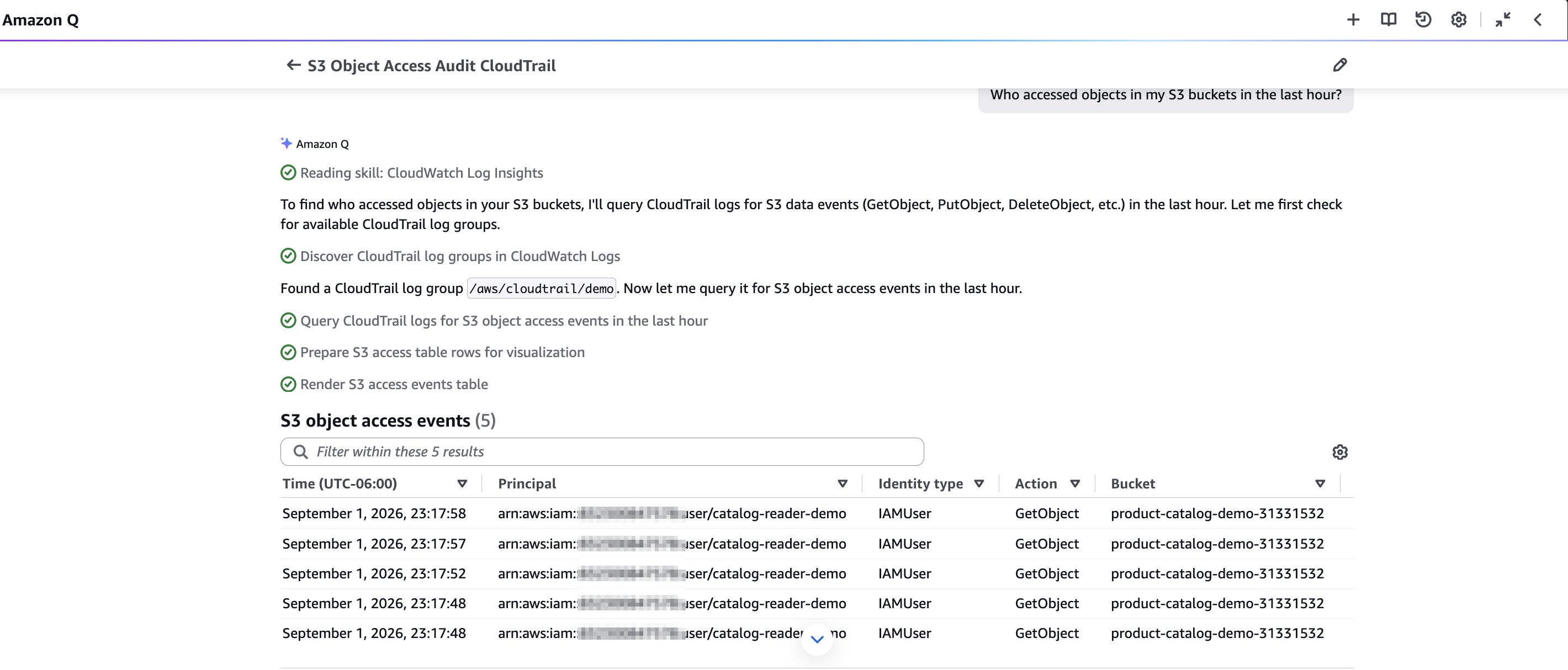1568x670 pixels.
Task: Click bucket name in 23:17:58 row
Action: pyautogui.click(x=1217, y=514)
